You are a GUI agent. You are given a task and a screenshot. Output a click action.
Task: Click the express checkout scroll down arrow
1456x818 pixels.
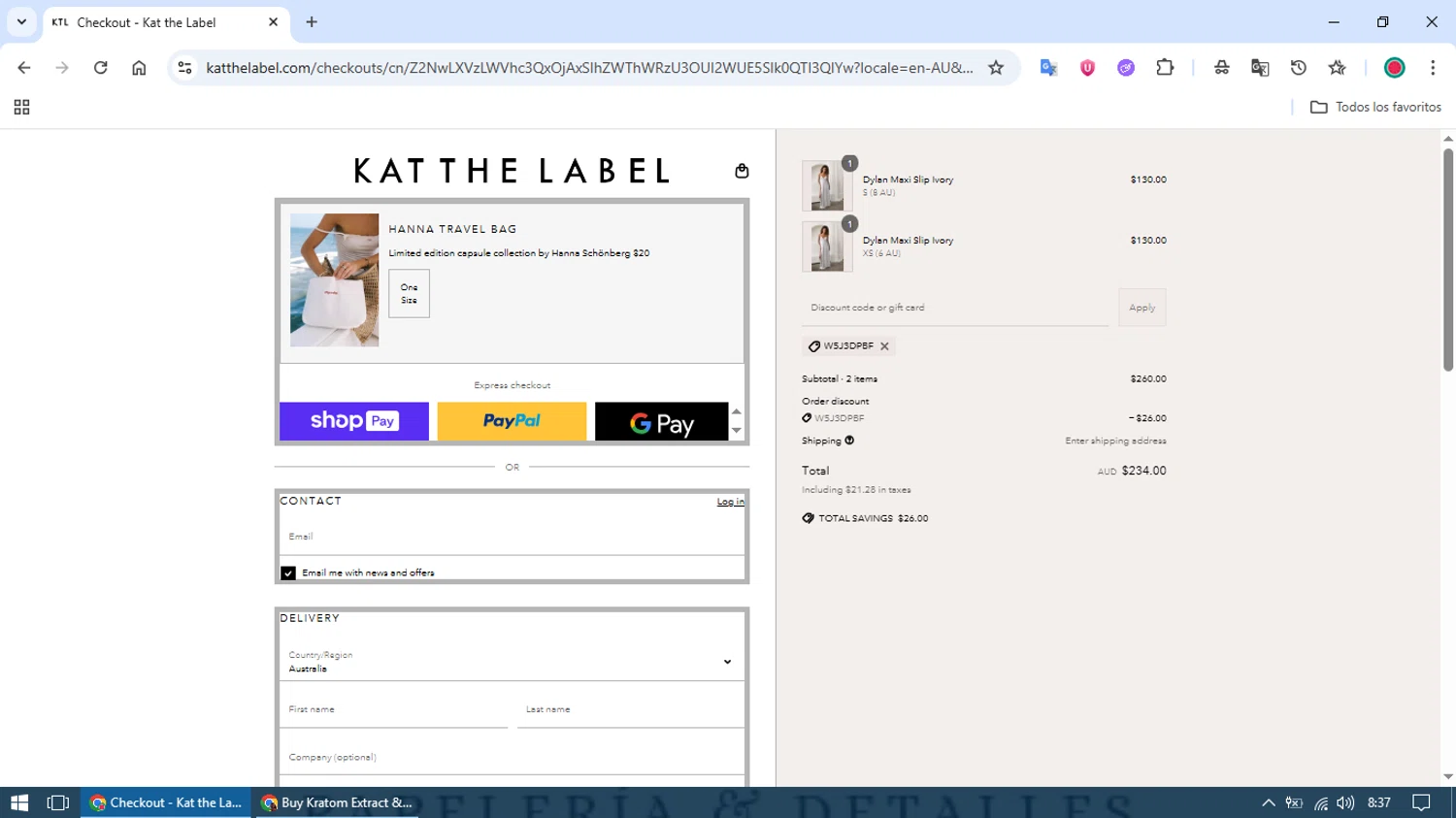pos(736,431)
